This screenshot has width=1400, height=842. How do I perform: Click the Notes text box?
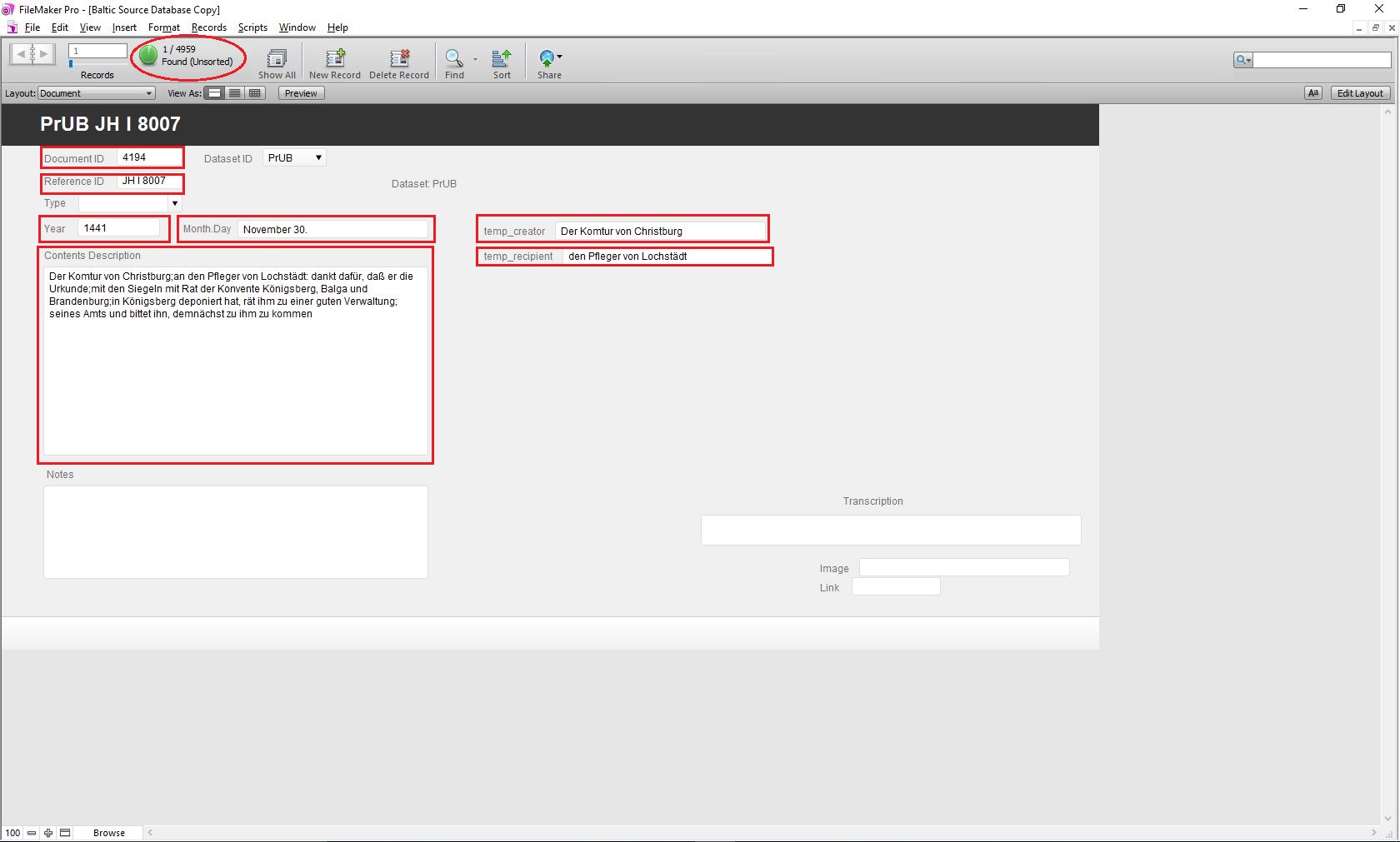236,532
